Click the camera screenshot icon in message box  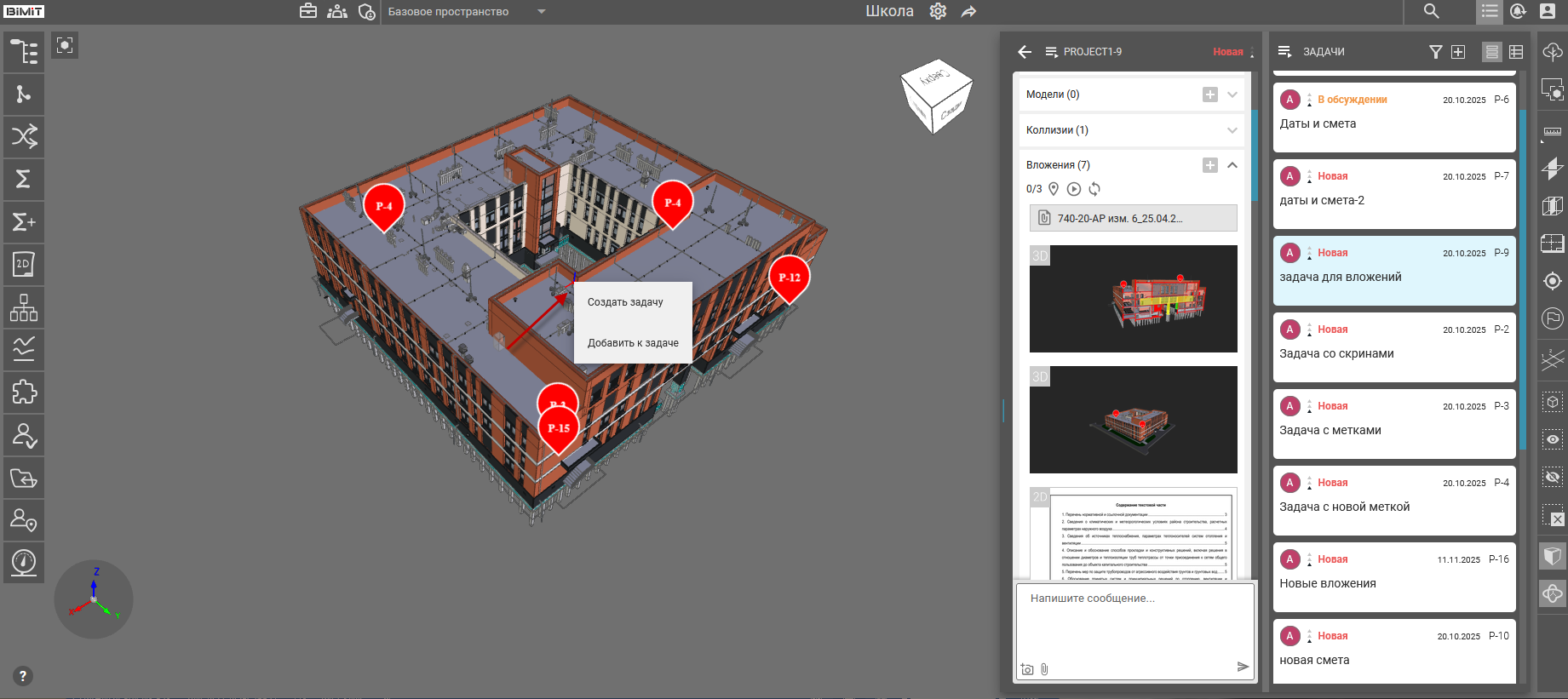point(1027,669)
